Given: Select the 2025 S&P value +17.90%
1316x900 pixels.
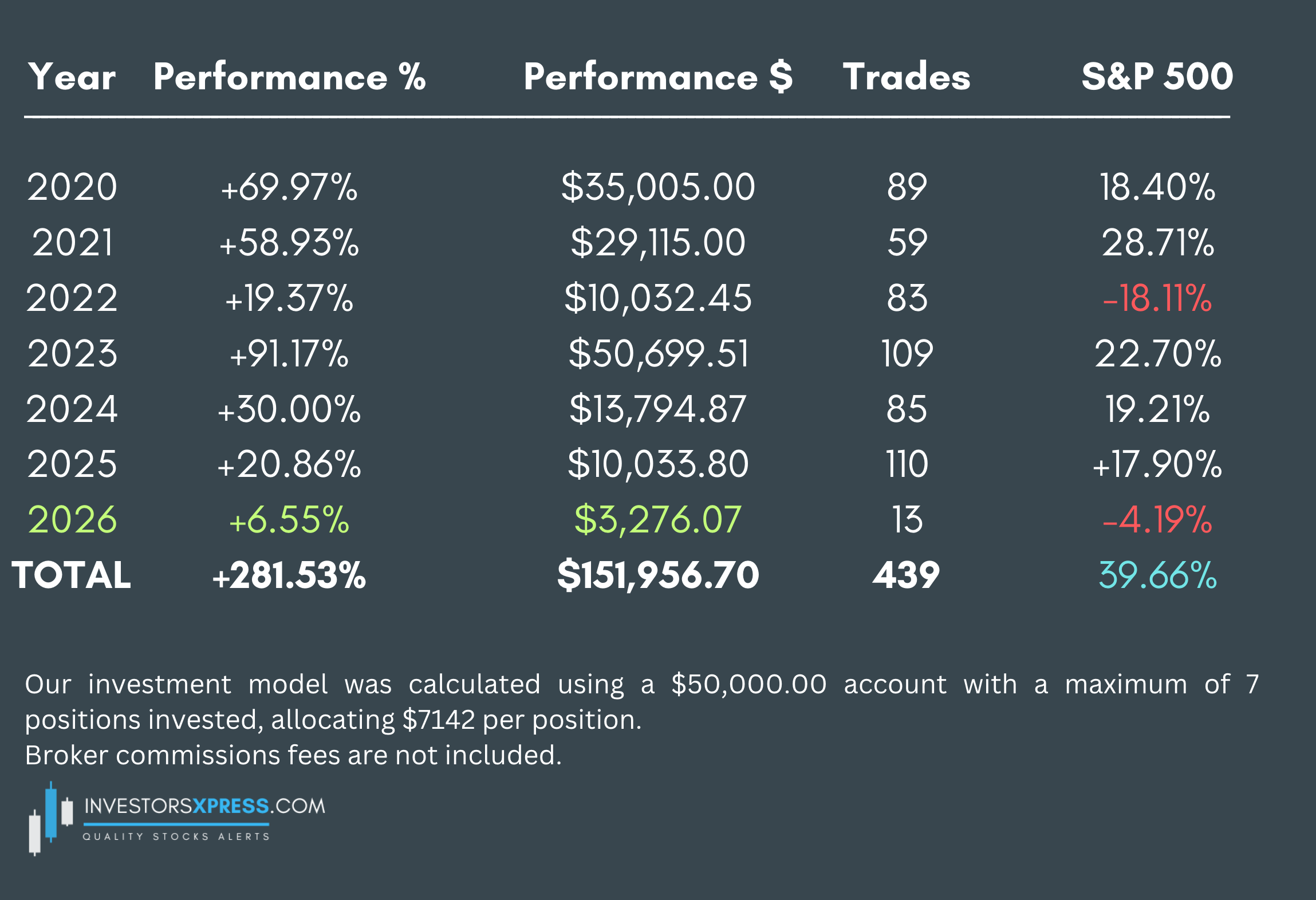Looking at the screenshot, I should click(1157, 464).
